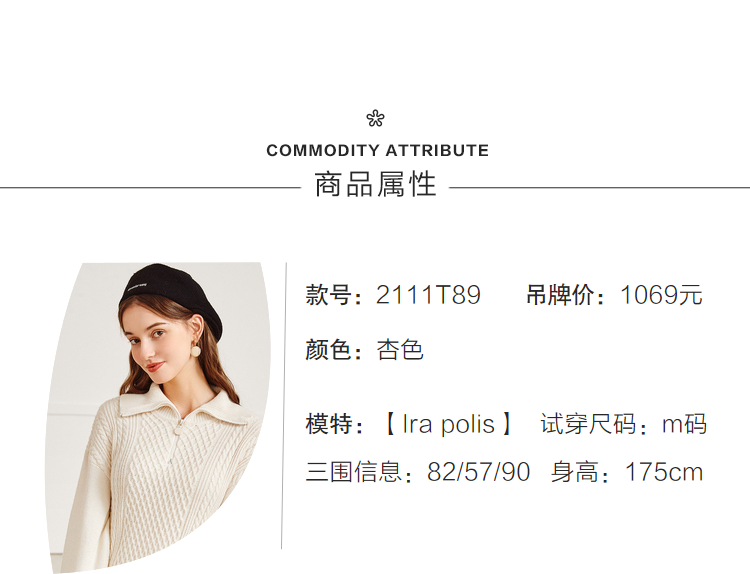Click the round earring in the photo
Viewport: 750px width, 574px height.
[x=197, y=353]
